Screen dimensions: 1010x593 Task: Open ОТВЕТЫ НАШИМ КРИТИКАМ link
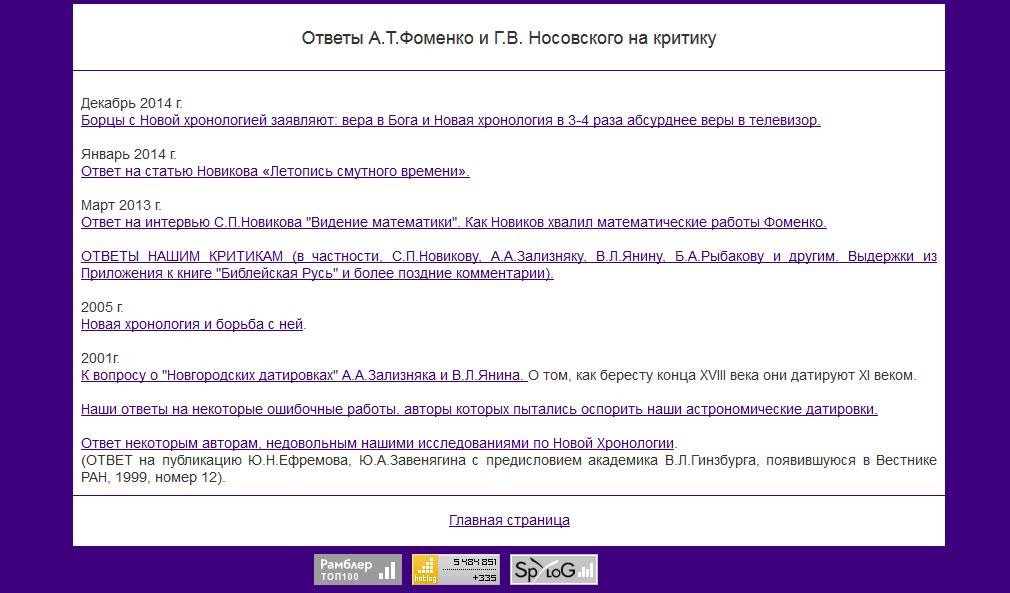(509, 265)
